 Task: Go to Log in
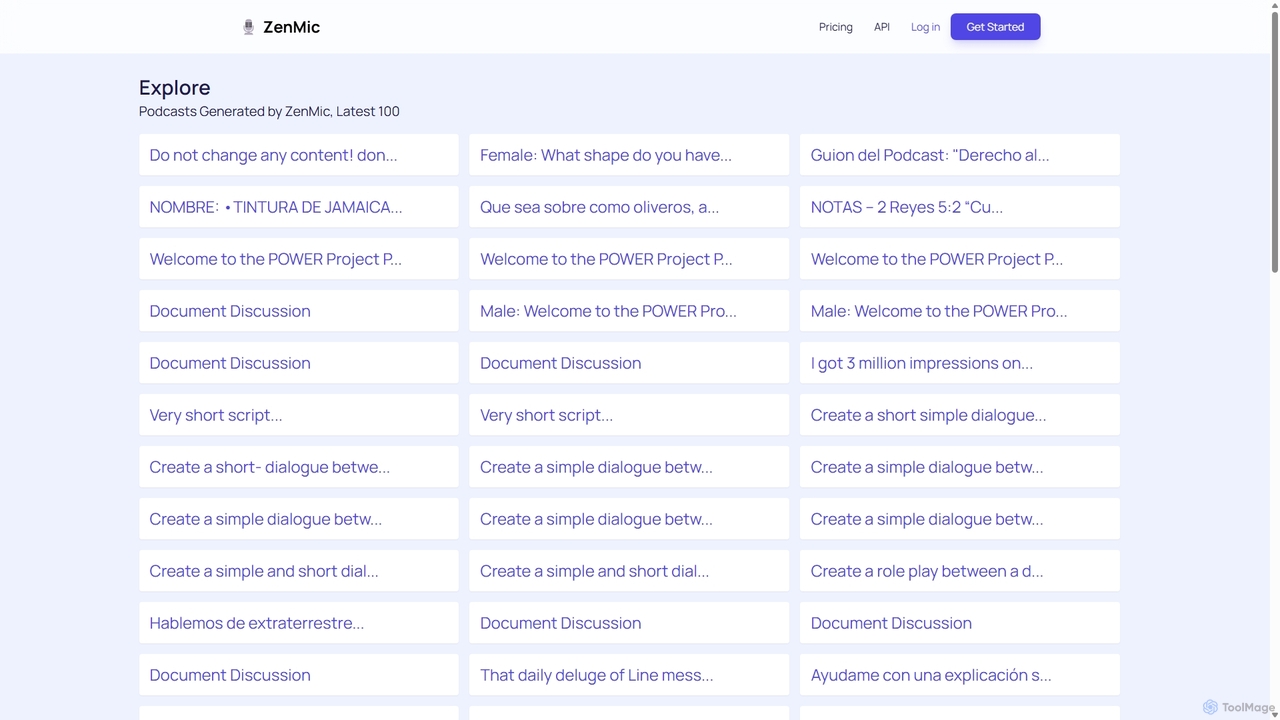[925, 27]
